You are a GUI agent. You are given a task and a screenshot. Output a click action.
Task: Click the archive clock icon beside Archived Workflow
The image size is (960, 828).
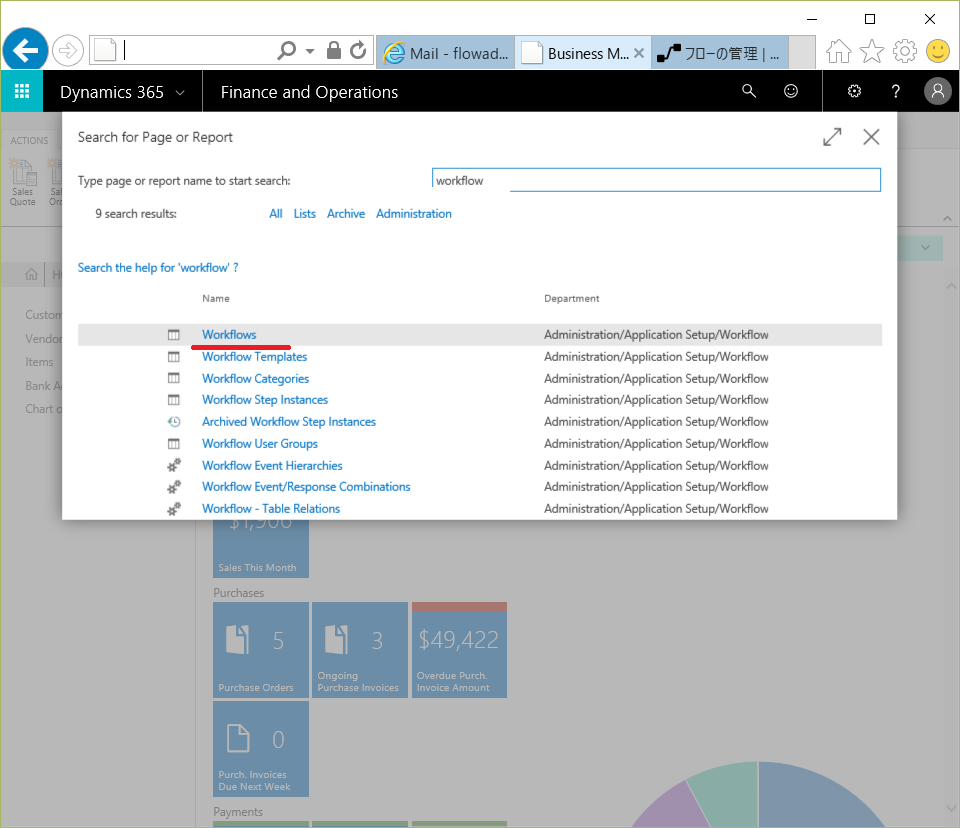coord(174,421)
